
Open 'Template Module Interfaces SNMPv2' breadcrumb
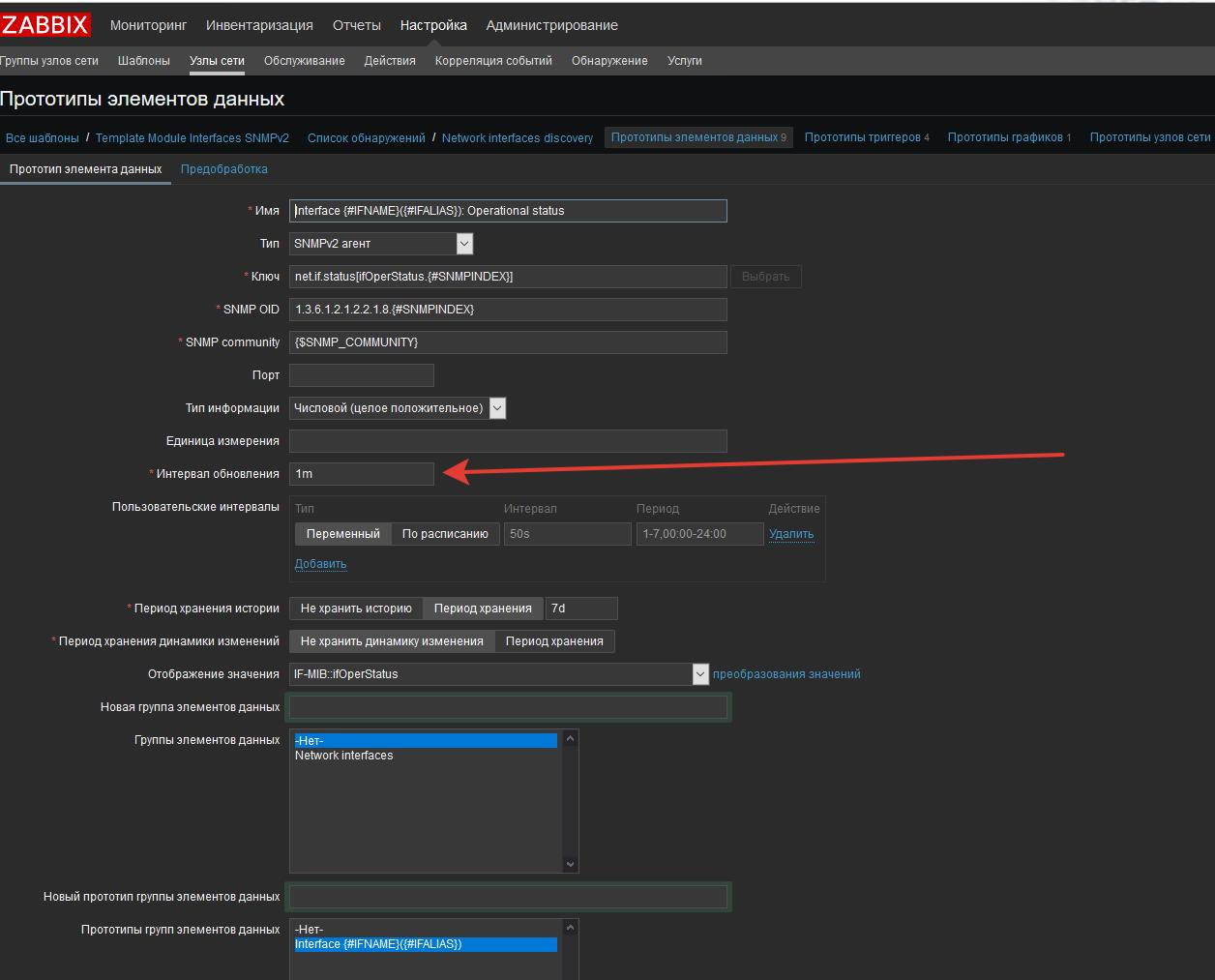[x=192, y=138]
